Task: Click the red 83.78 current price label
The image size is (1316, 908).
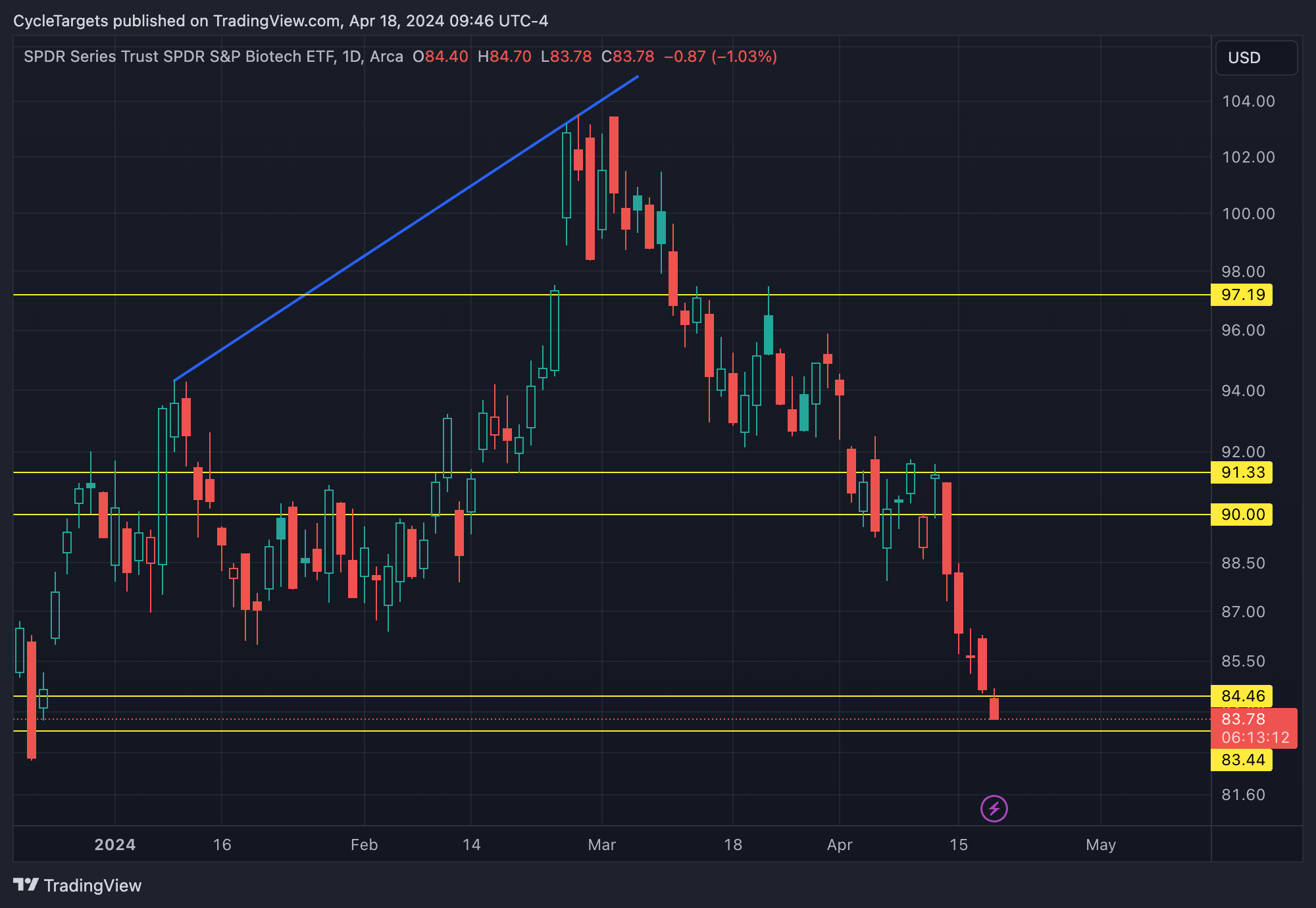Action: click(1253, 728)
